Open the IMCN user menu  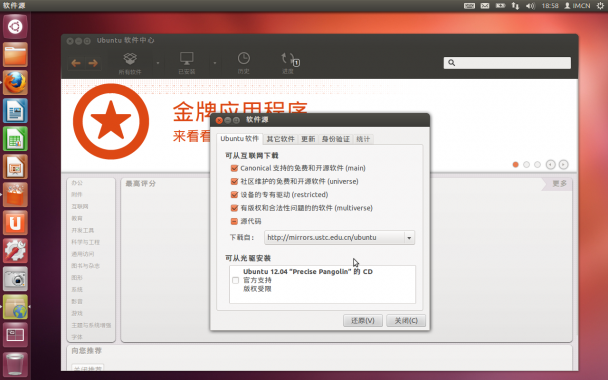(x=577, y=6)
